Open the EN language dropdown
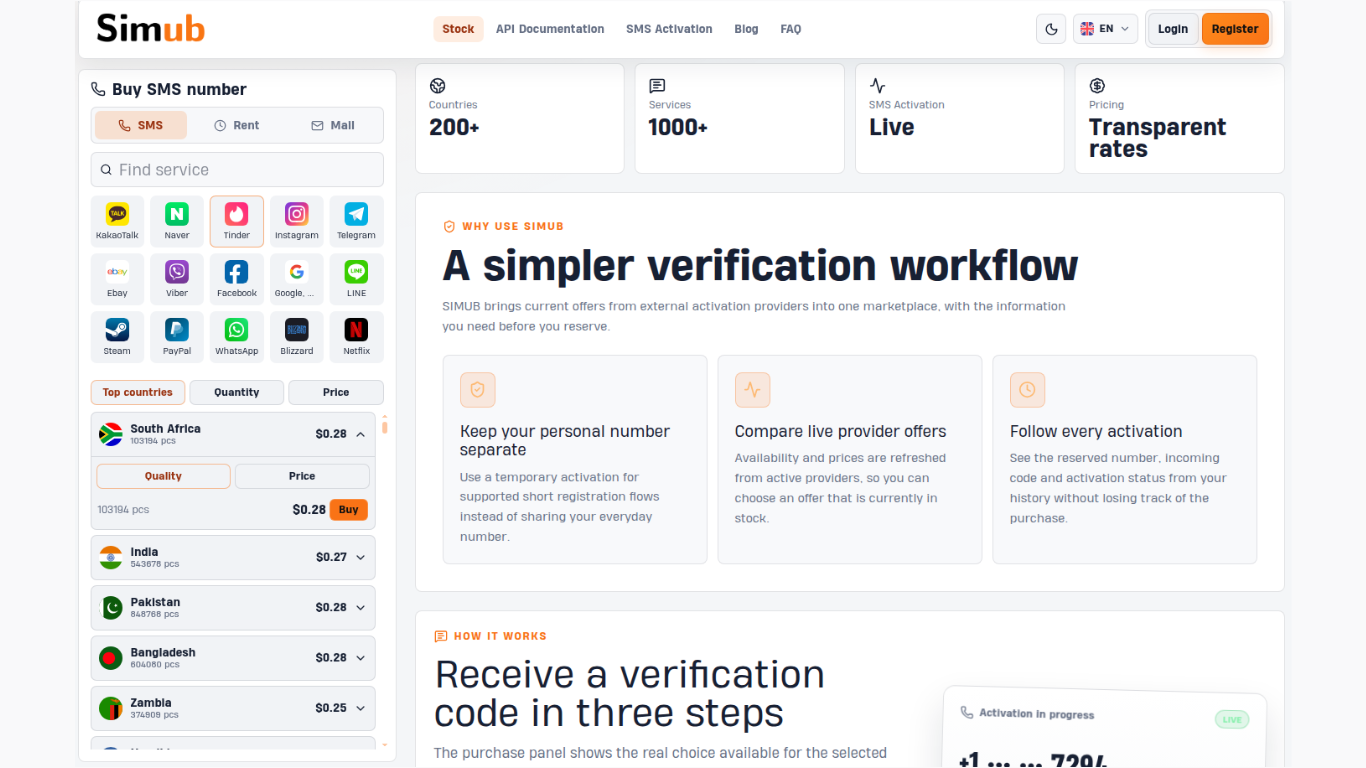Screen dimensions: 1366x768 pyautogui.click(x=1105, y=29)
